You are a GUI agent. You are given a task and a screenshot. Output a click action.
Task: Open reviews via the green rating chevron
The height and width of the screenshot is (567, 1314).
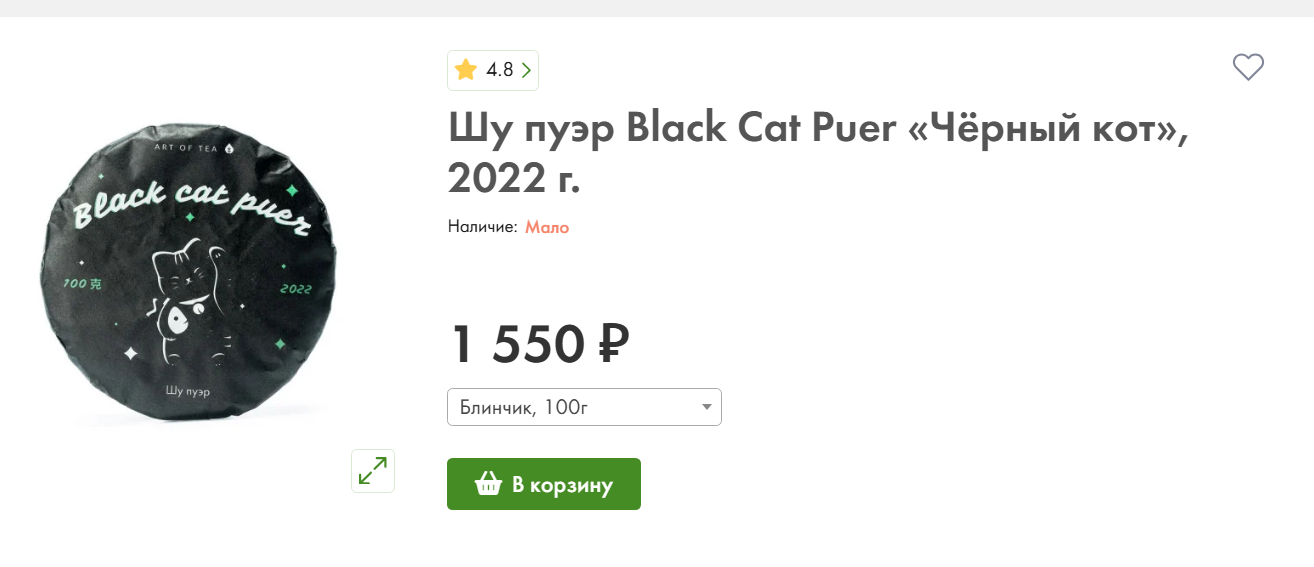pyautogui.click(x=526, y=70)
